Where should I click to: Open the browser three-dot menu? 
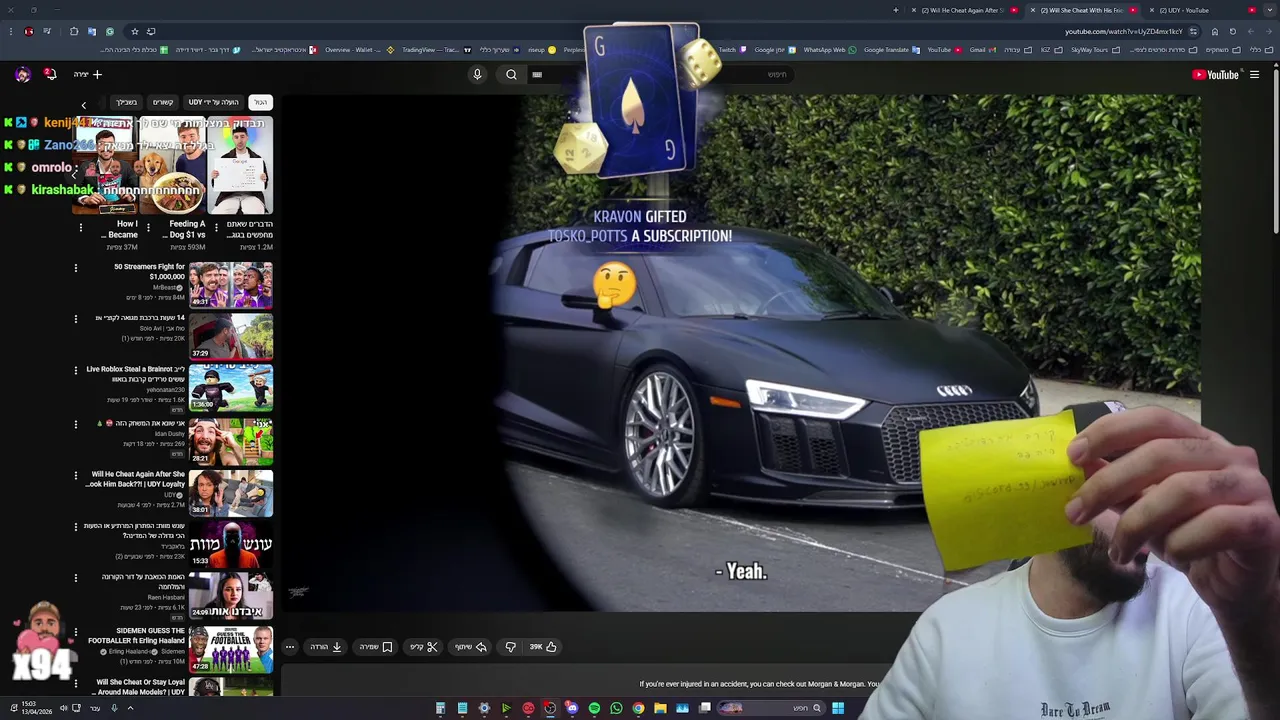[x=11, y=31]
